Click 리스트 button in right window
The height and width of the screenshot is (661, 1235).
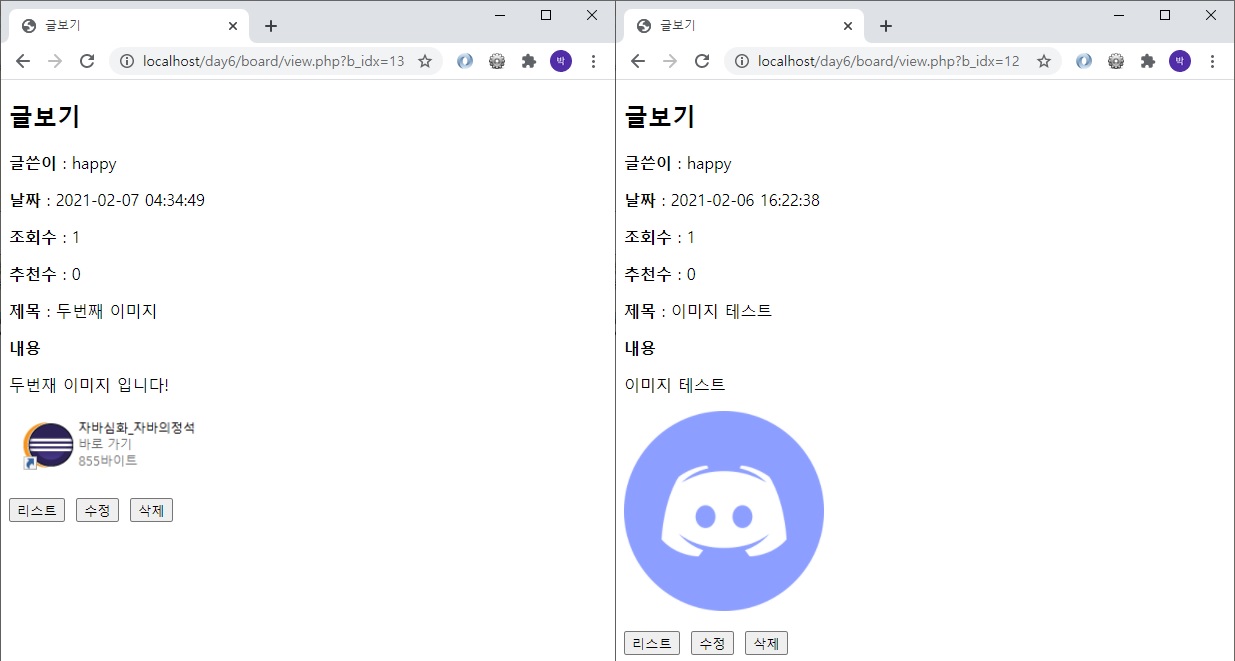point(652,643)
